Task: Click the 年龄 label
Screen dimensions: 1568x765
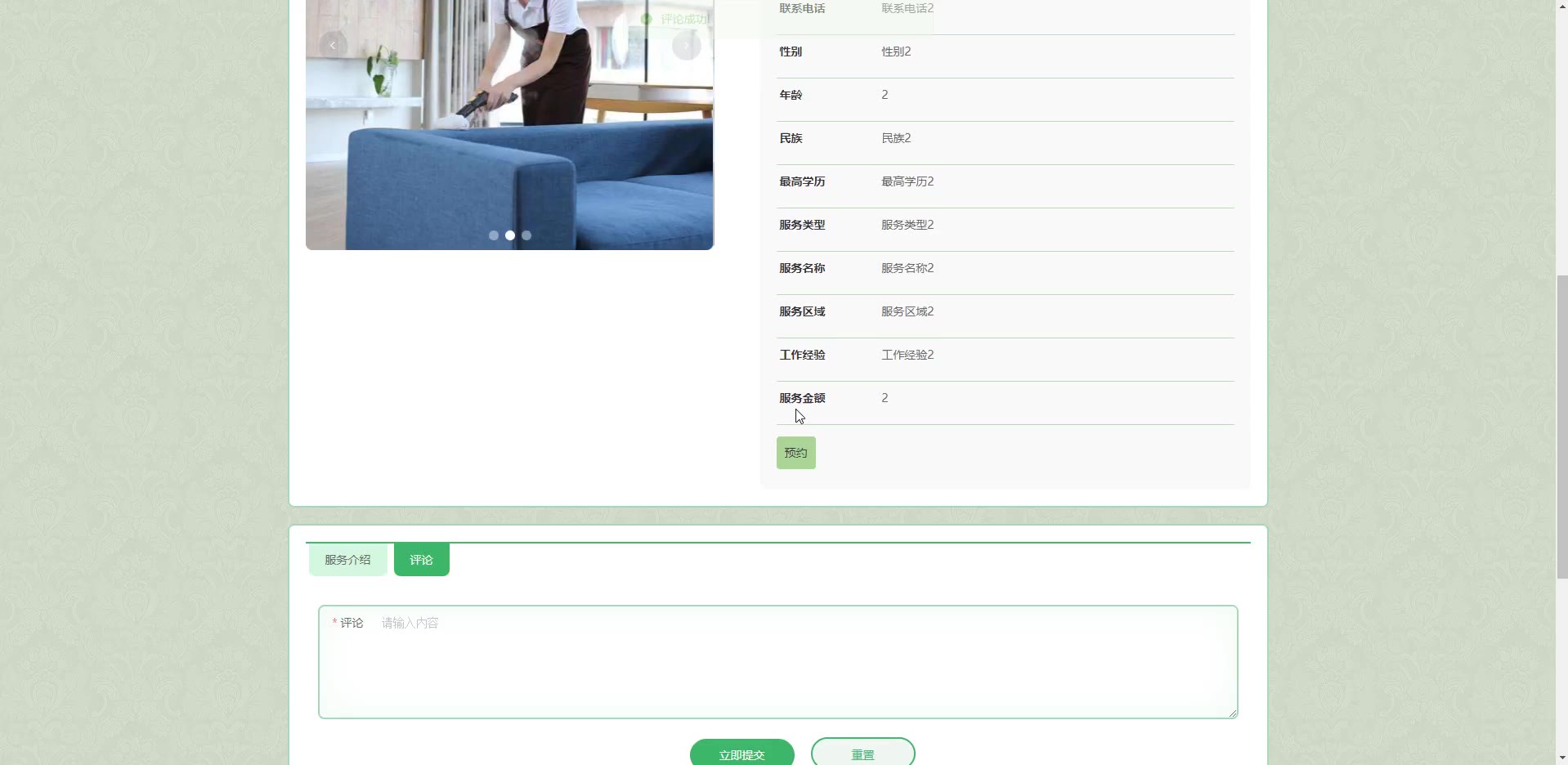Action: pos(791,95)
